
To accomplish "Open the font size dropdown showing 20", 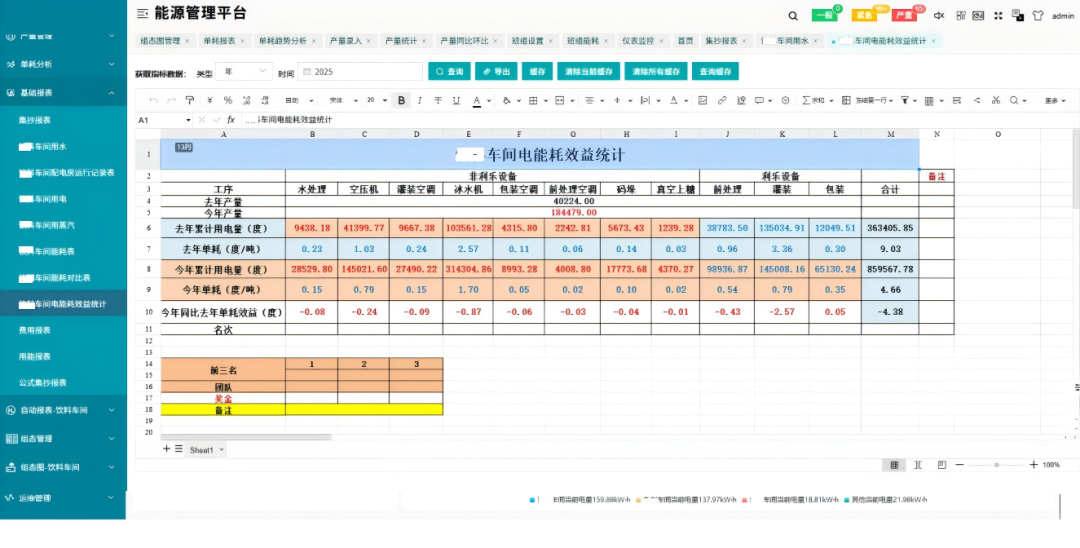I will [x=376, y=100].
